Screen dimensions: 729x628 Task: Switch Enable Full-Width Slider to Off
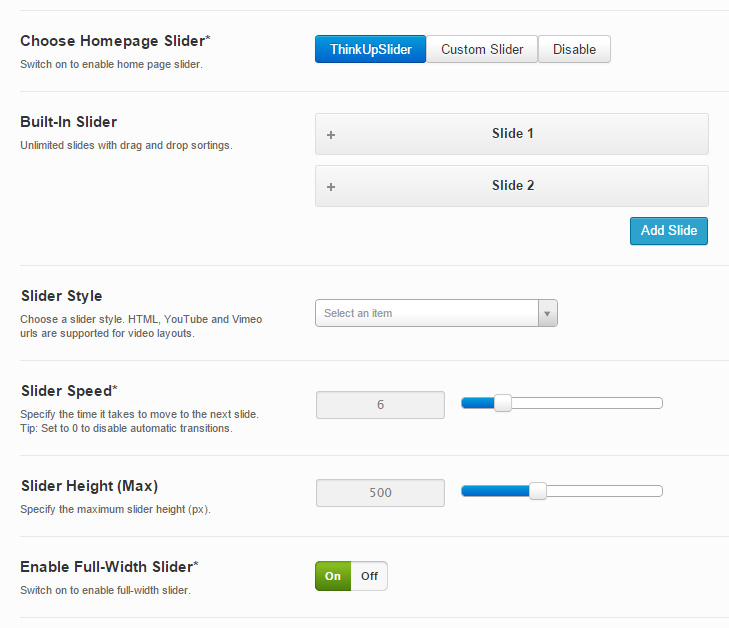click(x=369, y=576)
